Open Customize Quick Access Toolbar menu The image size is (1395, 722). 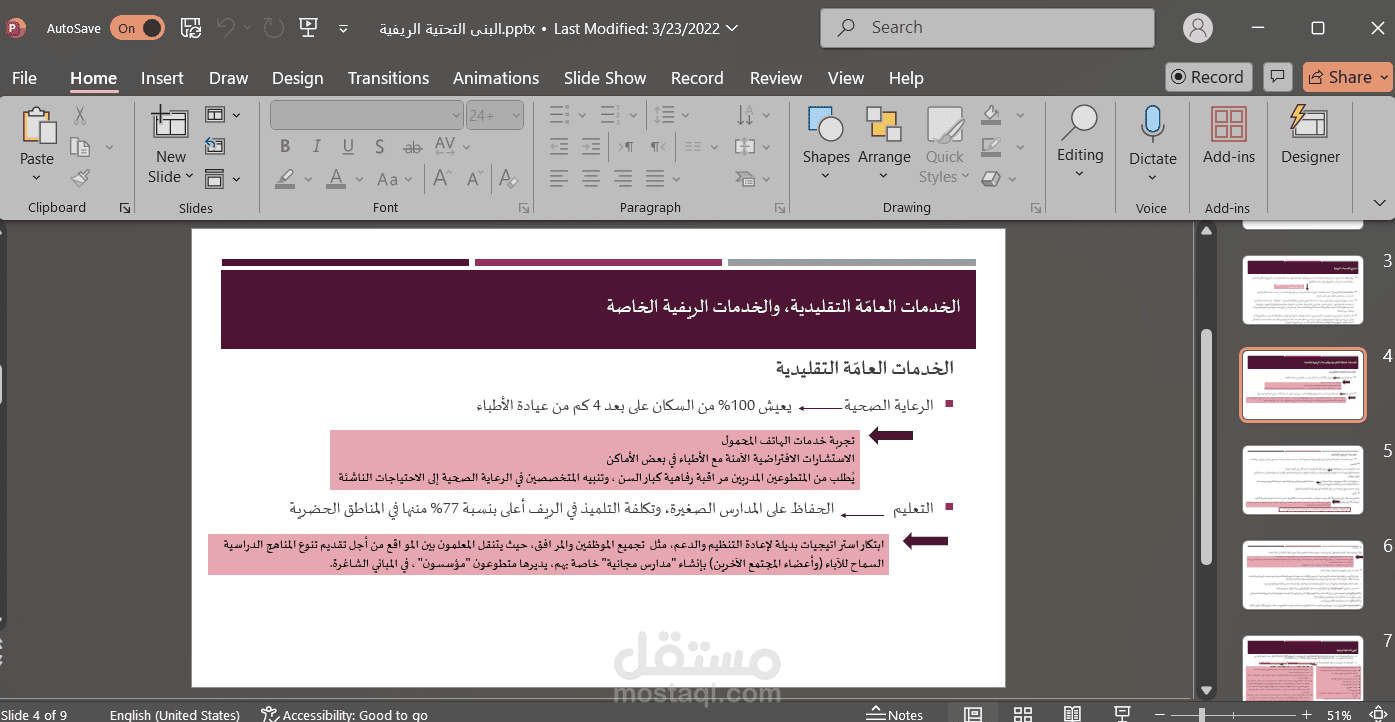344,28
